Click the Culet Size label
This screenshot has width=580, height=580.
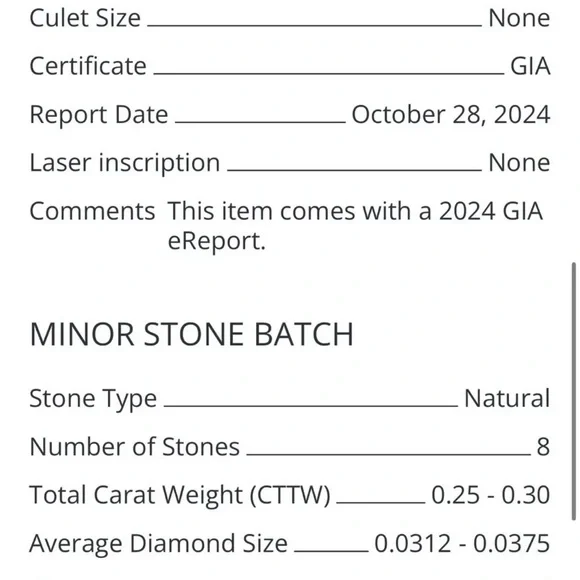pos(85,18)
